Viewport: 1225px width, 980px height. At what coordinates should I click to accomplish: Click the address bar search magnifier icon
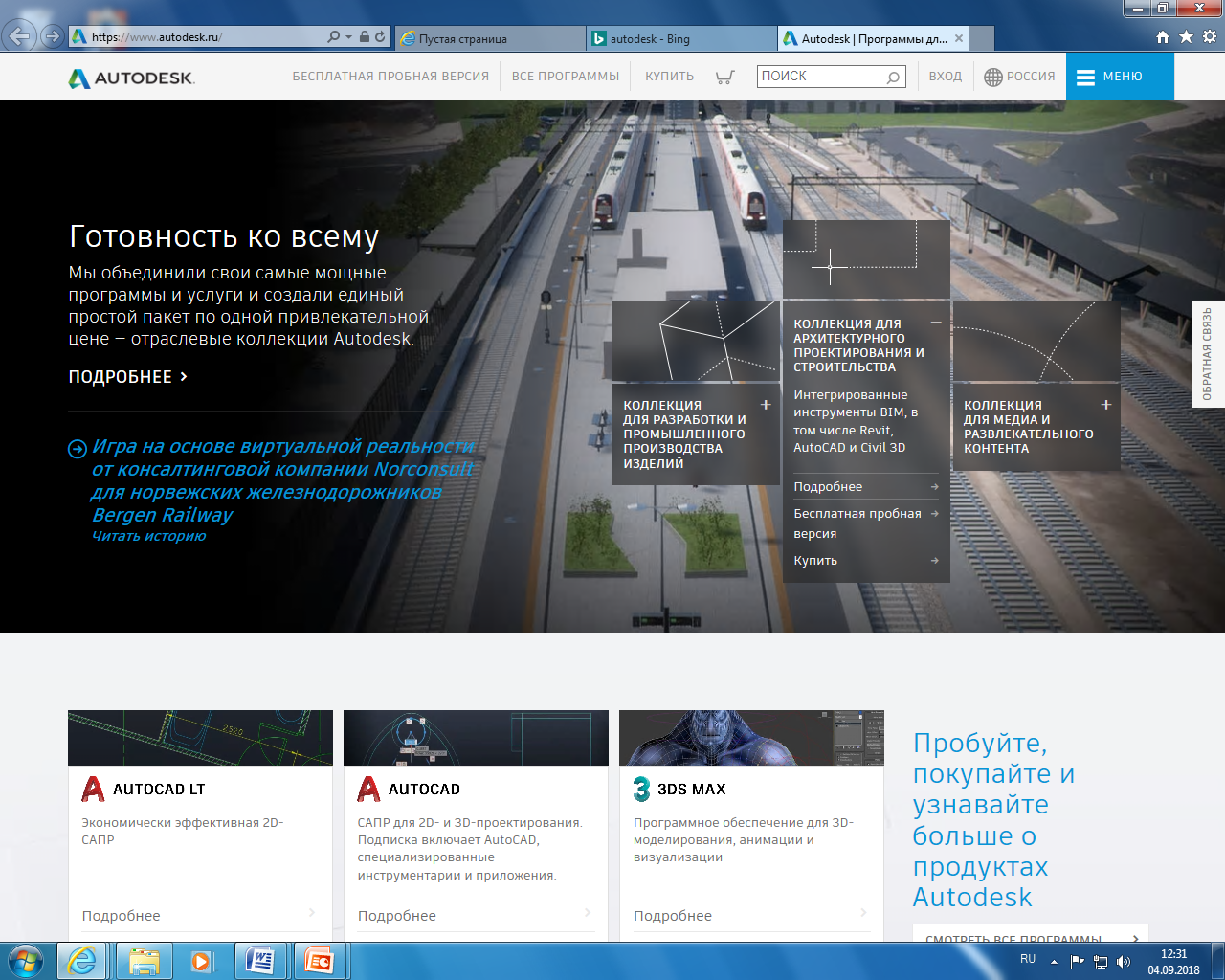coord(333,36)
